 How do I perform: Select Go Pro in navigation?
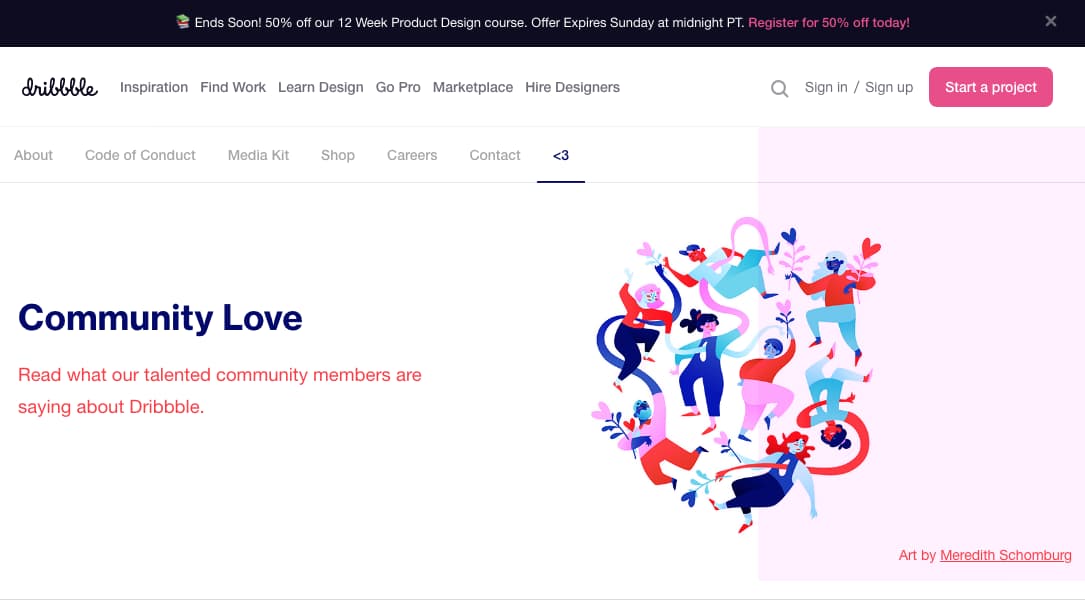pyautogui.click(x=398, y=87)
